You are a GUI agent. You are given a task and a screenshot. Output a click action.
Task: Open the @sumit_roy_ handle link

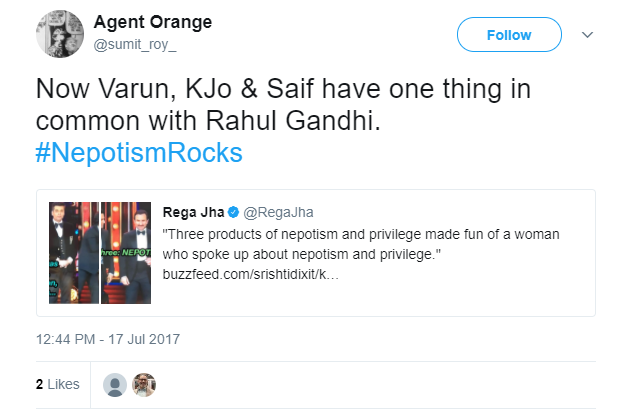click(x=133, y=45)
